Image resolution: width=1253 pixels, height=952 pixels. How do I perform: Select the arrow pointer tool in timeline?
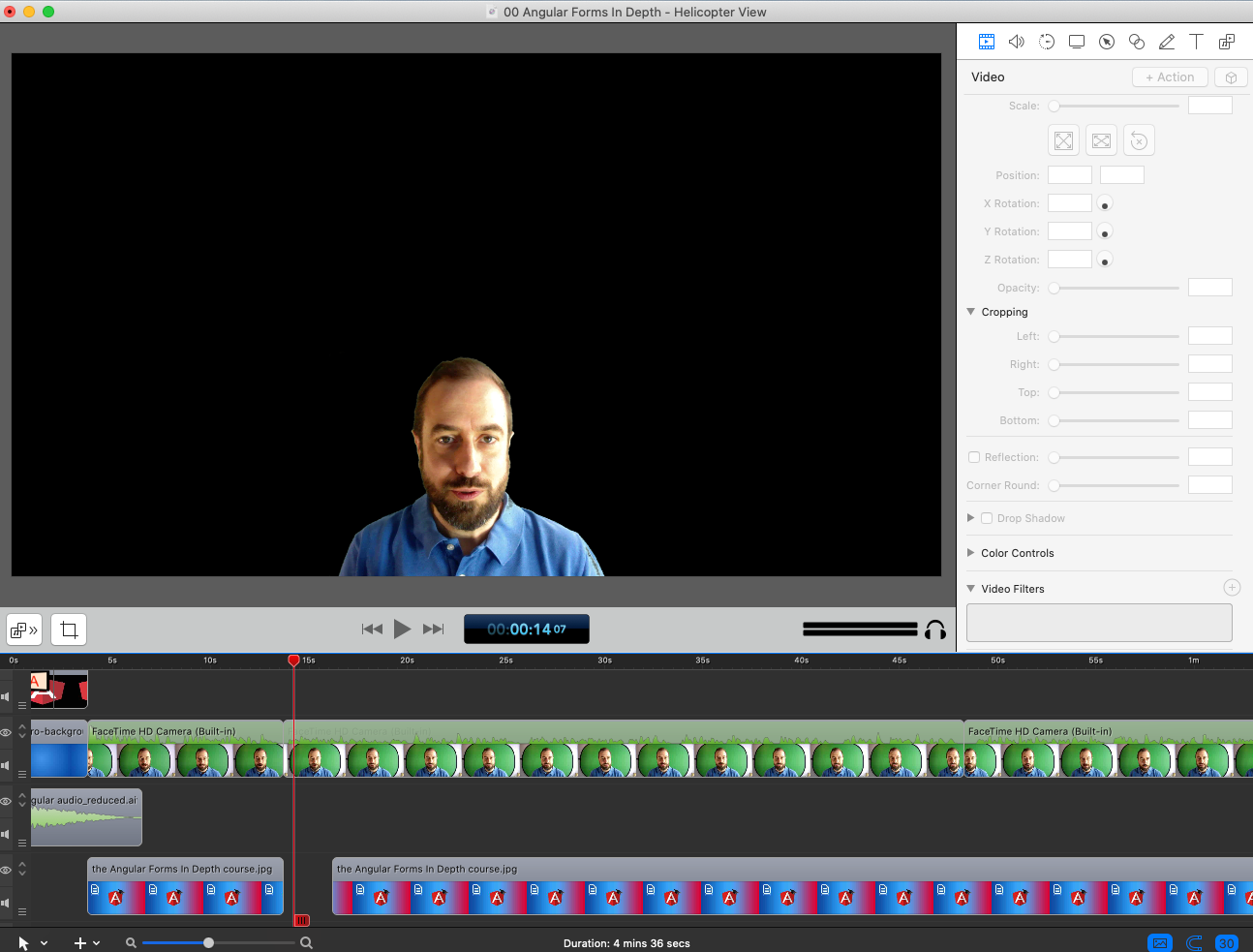pyautogui.click(x=23, y=942)
